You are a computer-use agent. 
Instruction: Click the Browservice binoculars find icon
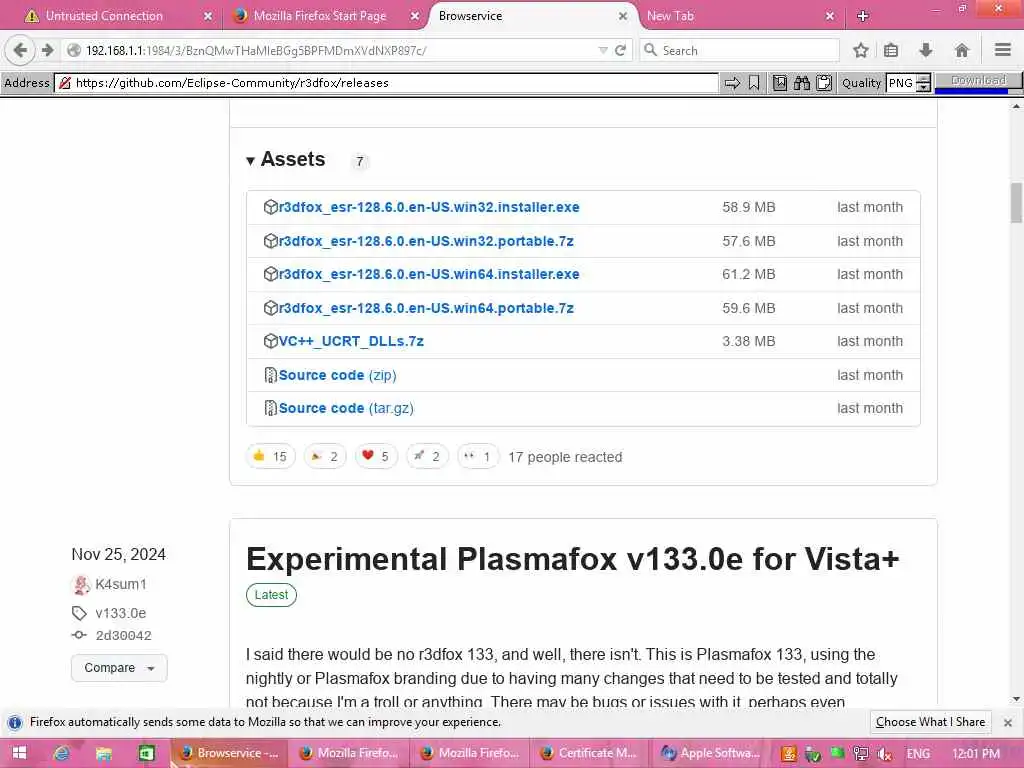[802, 83]
